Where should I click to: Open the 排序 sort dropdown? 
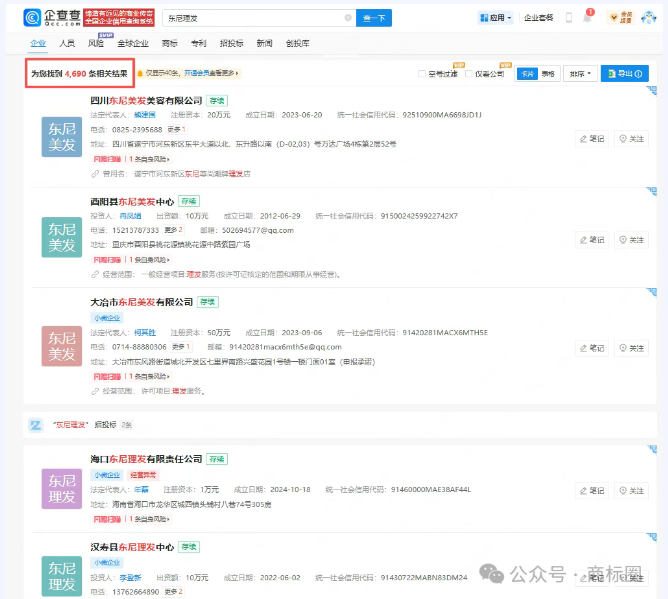[x=580, y=74]
